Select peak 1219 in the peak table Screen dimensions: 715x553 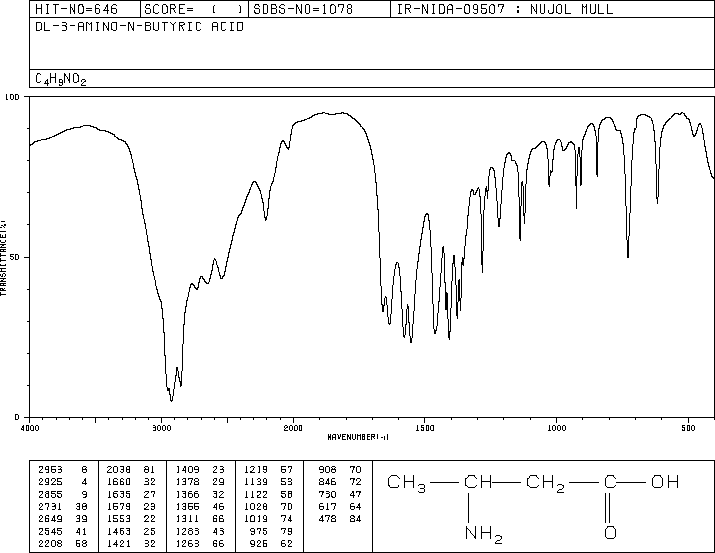click(256, 470)
